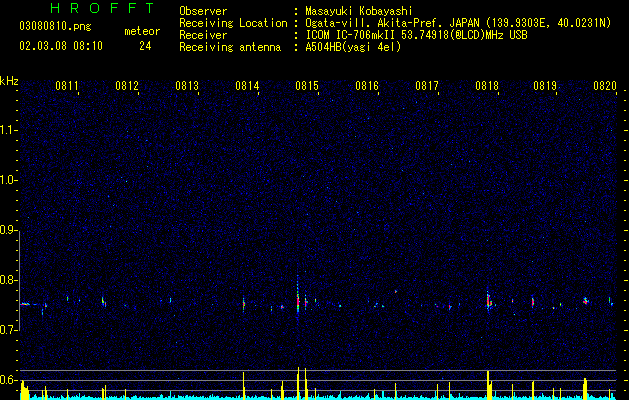Image resolution: width=629 pixels, height=400 pixels.
Task: Click the 0818 time marker
Action: (487, 86)
